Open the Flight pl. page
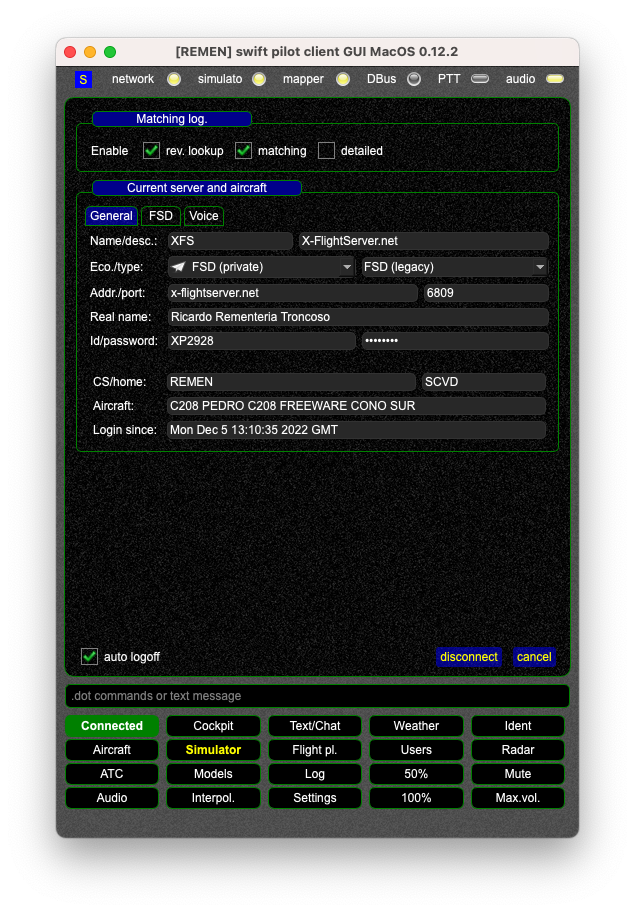This screenshot has width=635, height=912. click(315, 750)
